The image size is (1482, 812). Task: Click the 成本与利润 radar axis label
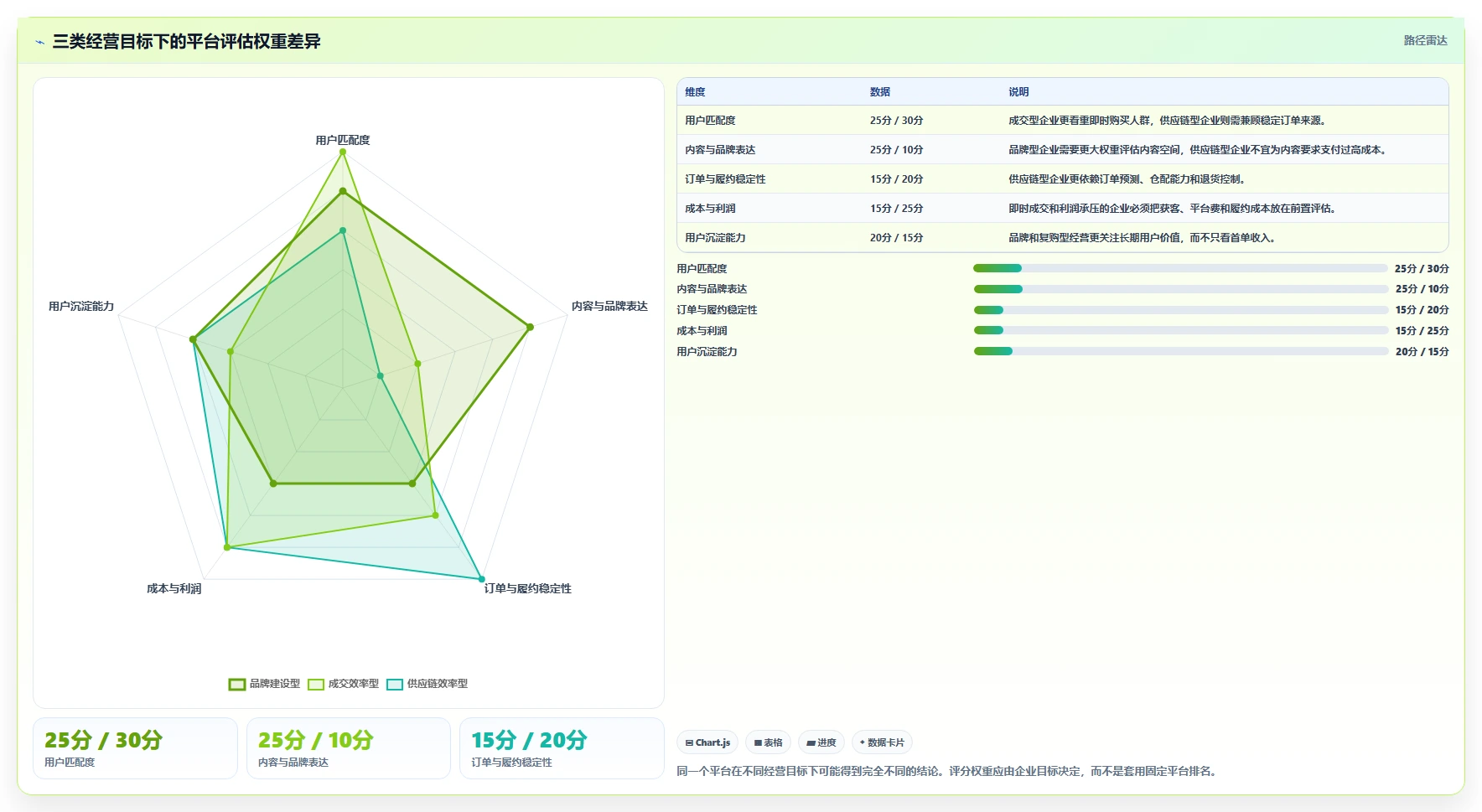click(x=174, y=588)
